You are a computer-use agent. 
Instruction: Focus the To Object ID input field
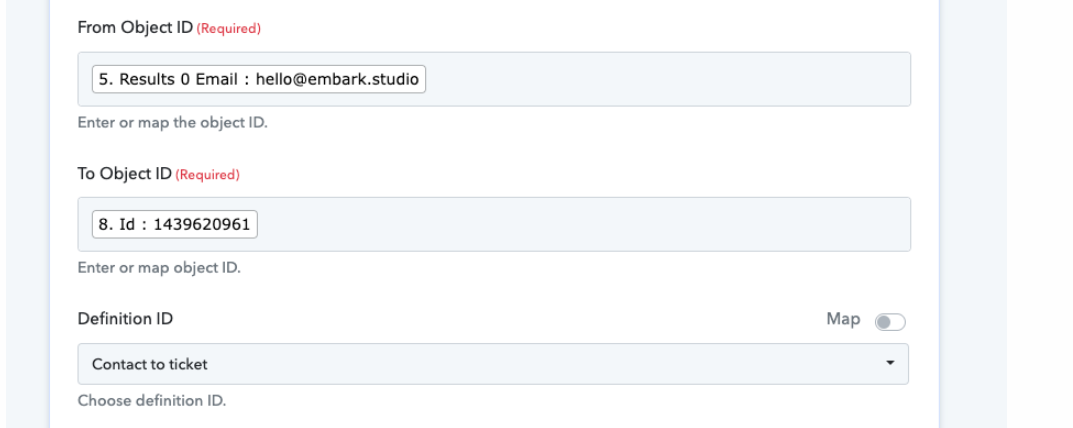click(580, 224)
